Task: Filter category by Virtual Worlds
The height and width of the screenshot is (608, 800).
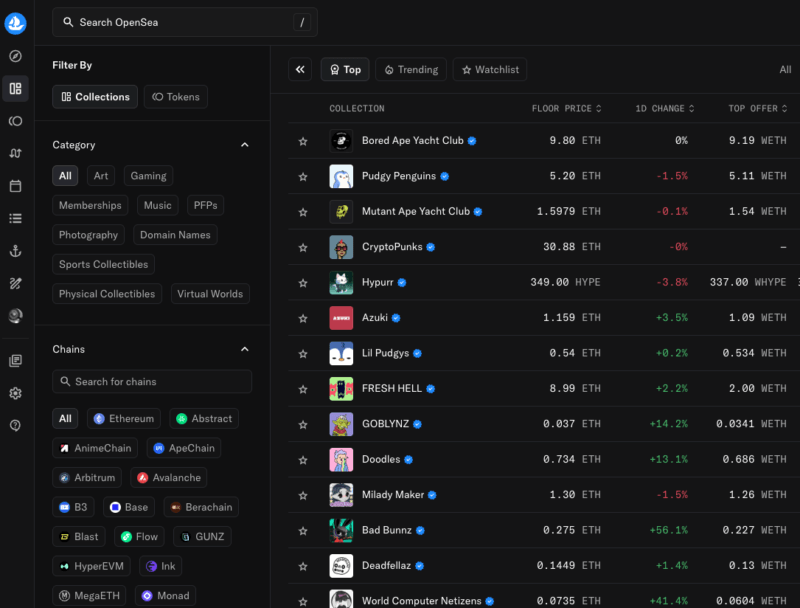Action: point(210,294)
